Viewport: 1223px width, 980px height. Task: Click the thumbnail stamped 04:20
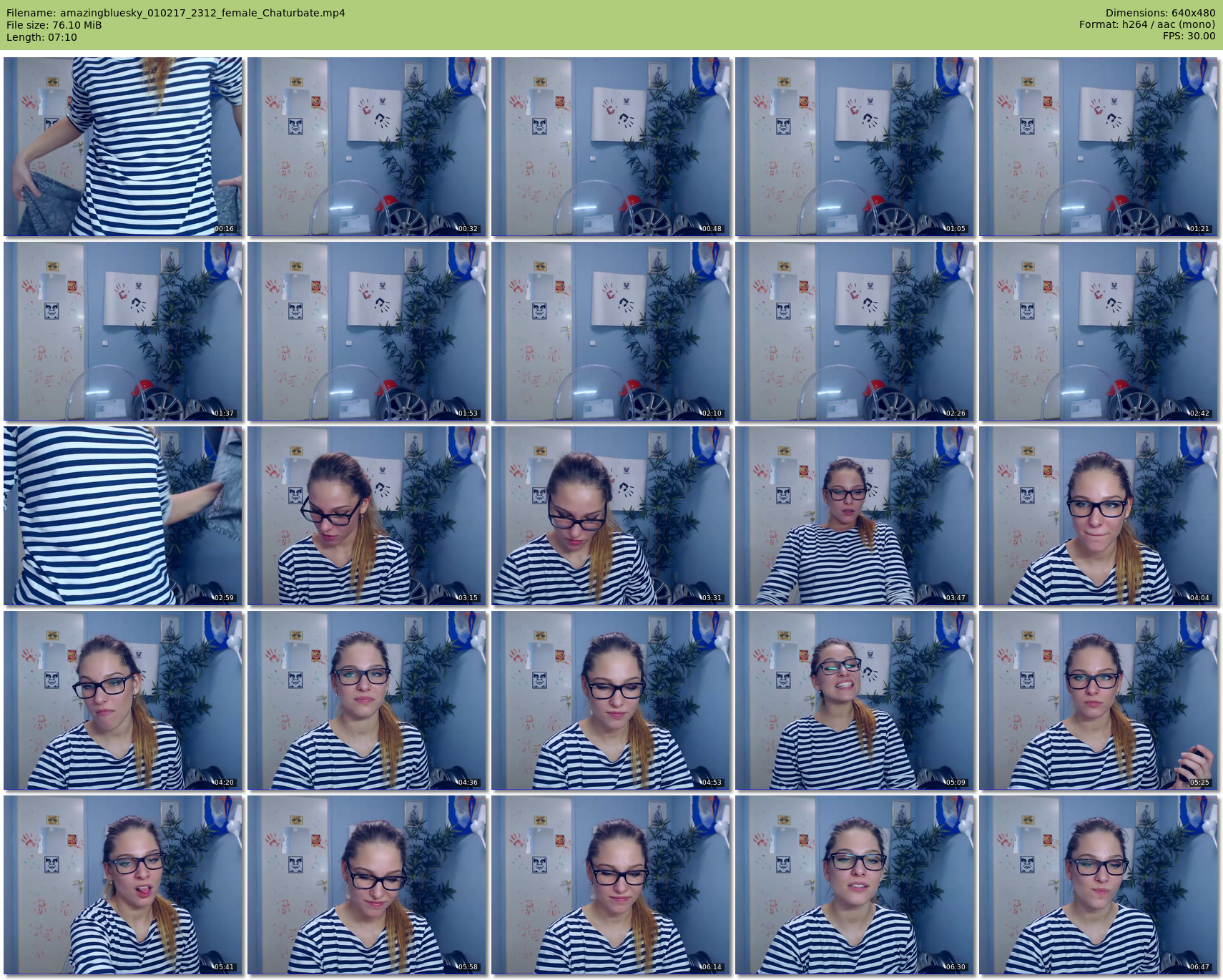(x=123, y=700)
